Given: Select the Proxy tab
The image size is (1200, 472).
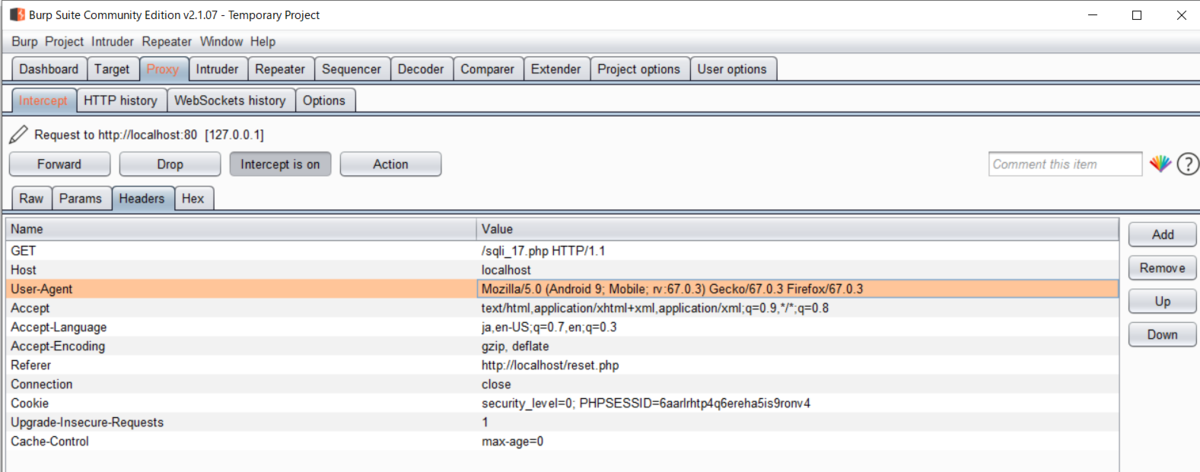Looking at the screenshot, I should pos(163,69).
